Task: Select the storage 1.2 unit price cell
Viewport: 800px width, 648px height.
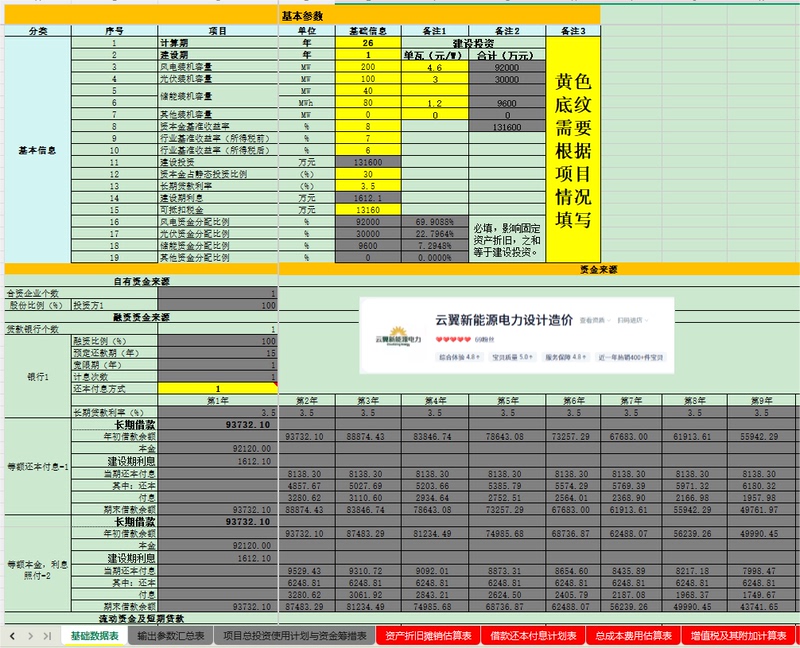Action: 435,103
